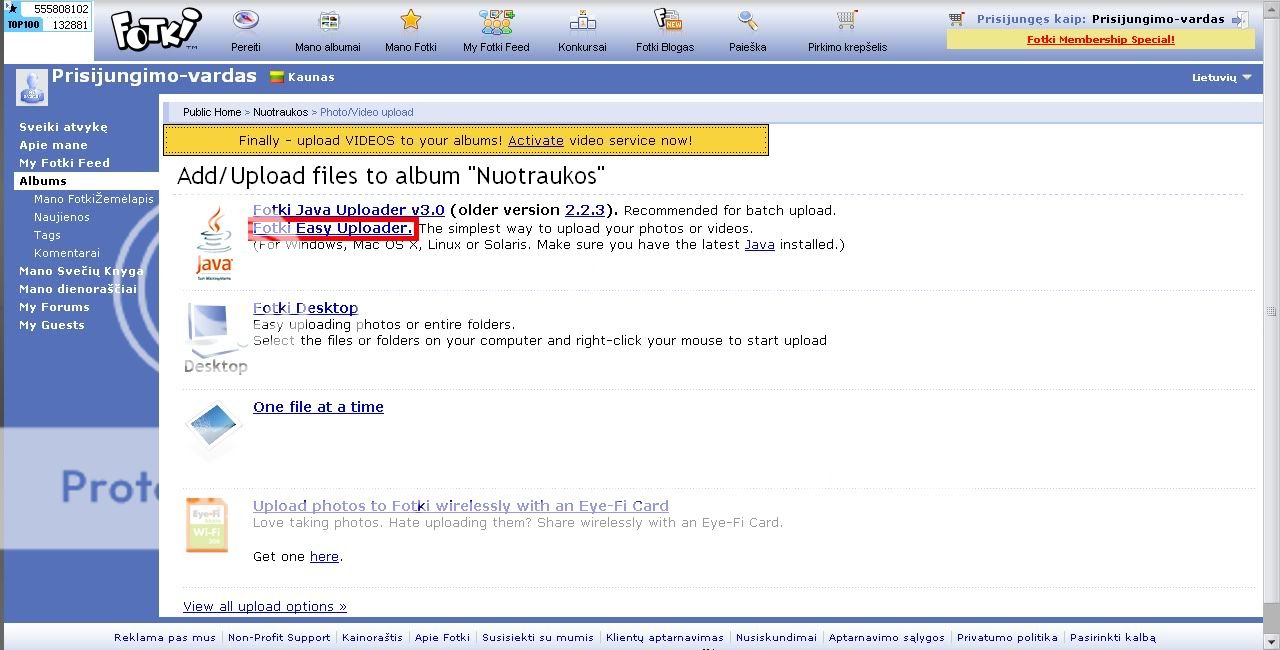Open Mano dienoraščiai sidebar item
Screen dimensions: 1280x650
point(78,289)
